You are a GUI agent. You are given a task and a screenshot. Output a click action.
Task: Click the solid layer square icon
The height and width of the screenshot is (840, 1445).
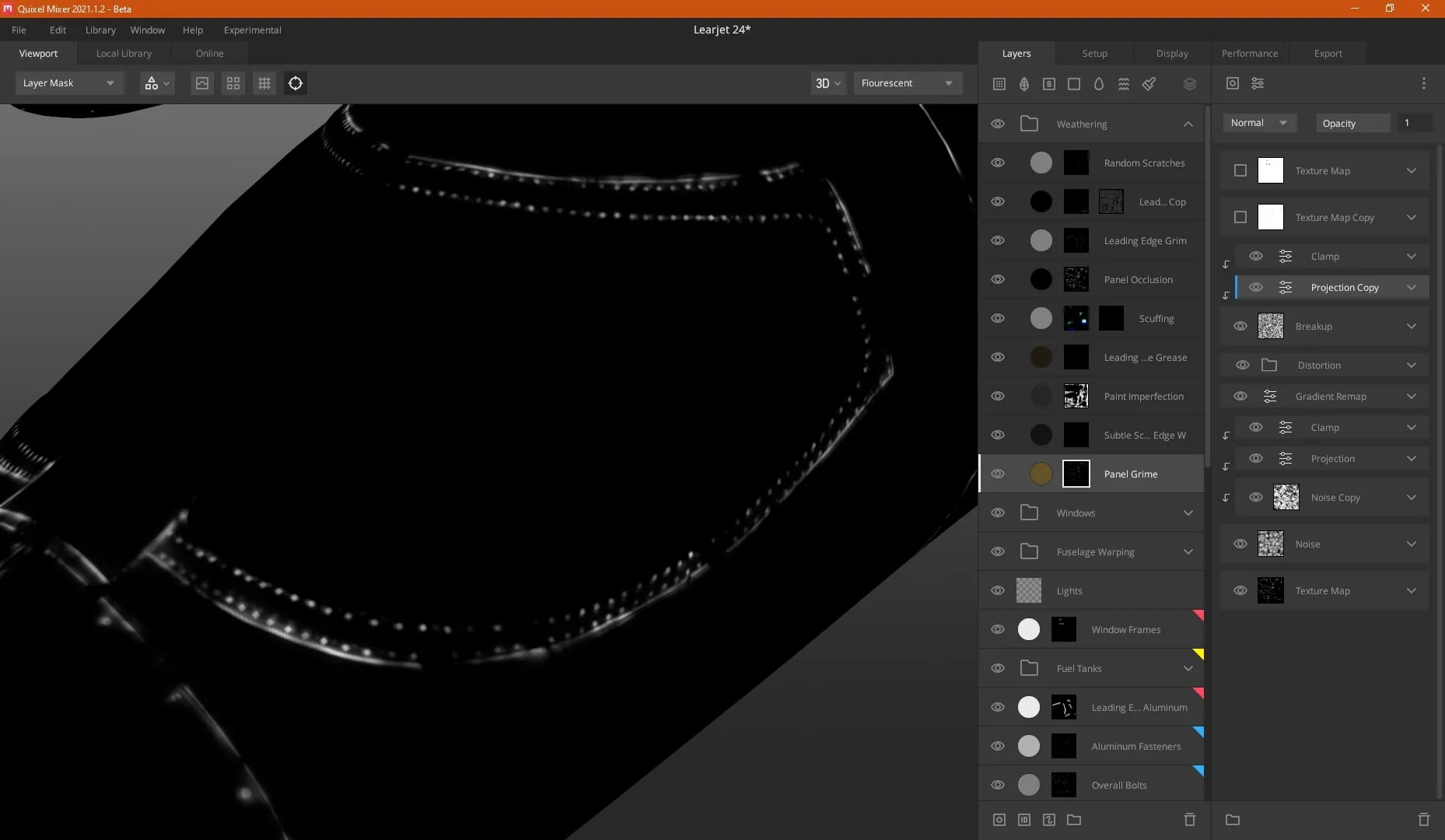click(1074, 83)
